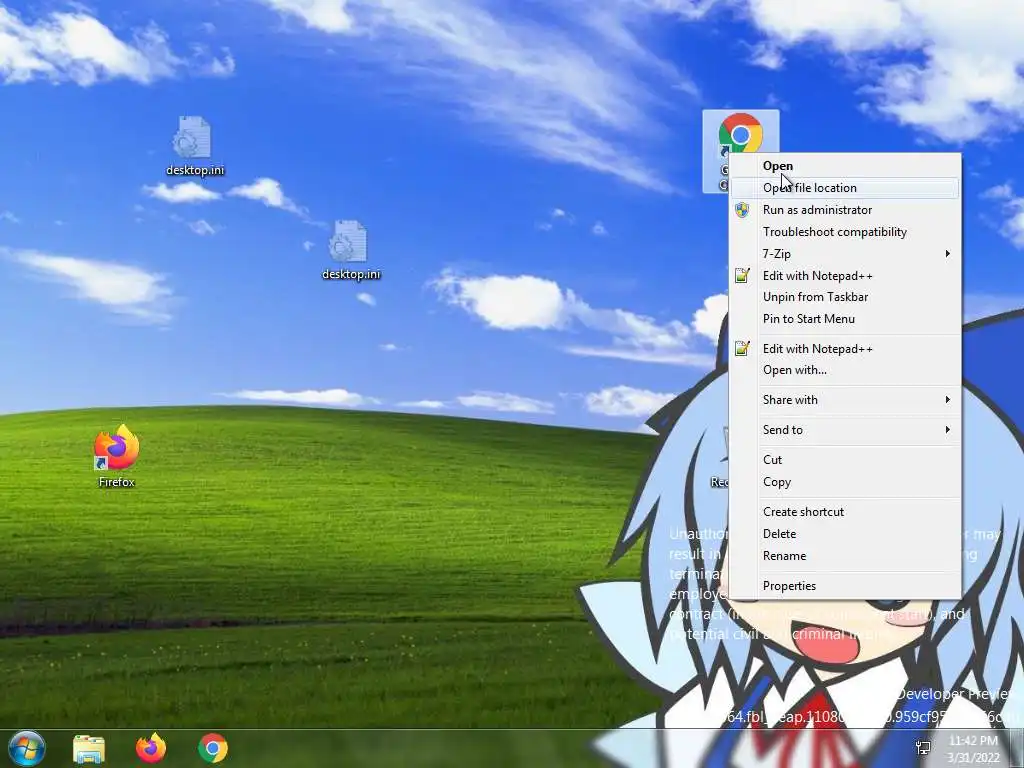The width and height of the screenshot is (1024, 768).
Task: Click the shield icon beside Run as administrator
Action: (742, 210)
